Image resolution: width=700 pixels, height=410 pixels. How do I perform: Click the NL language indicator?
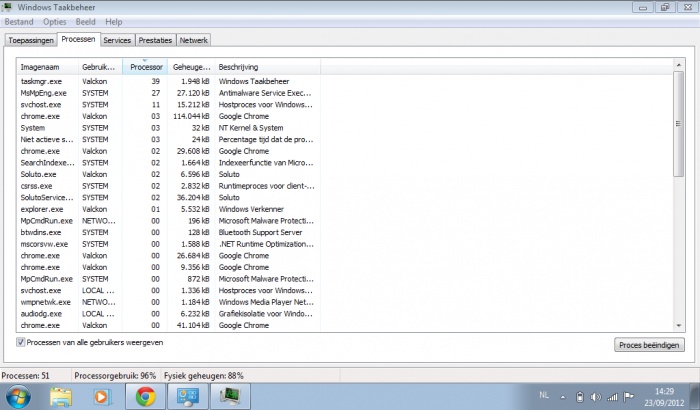coord(544,395)
